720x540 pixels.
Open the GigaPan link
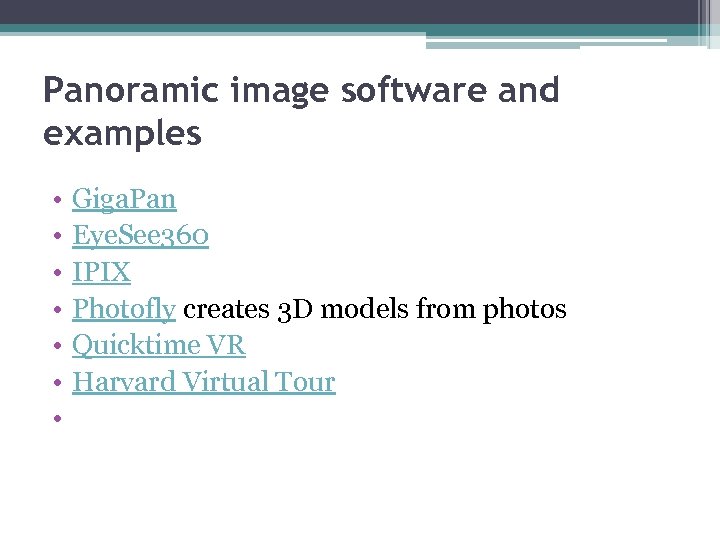click(x=124, y=199)
